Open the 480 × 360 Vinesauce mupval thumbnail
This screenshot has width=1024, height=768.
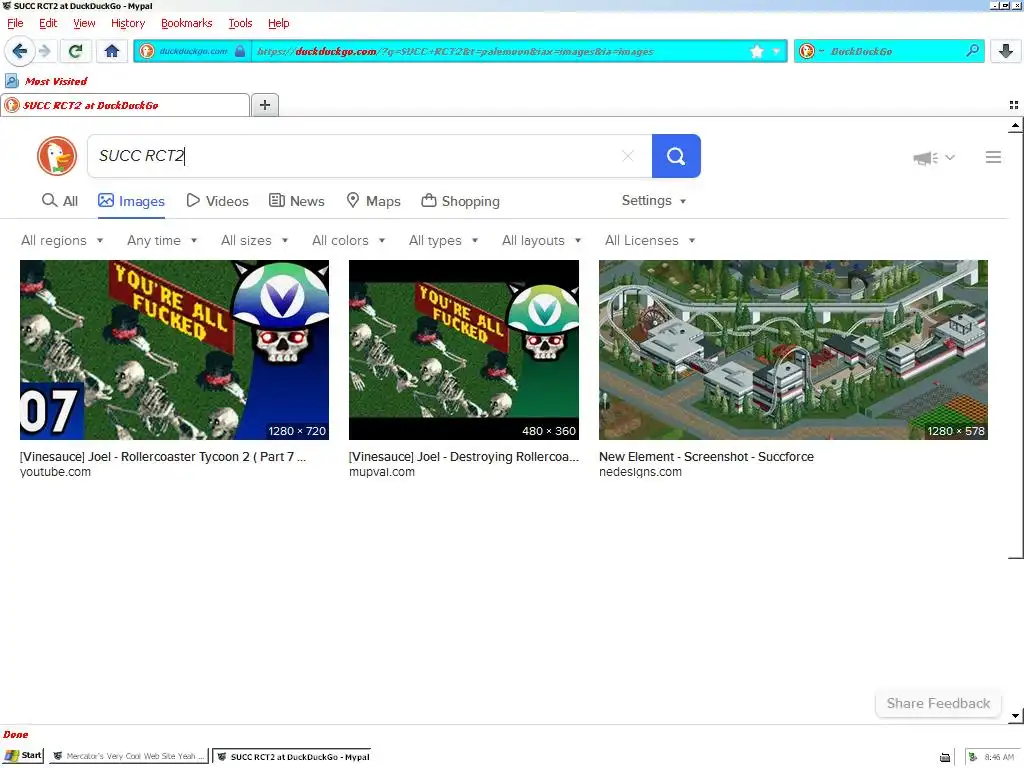(x=464, y=350)
